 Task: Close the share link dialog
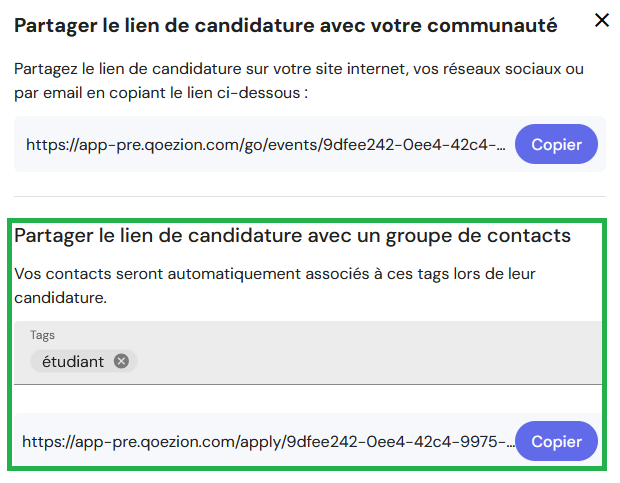tap(602, 20)
